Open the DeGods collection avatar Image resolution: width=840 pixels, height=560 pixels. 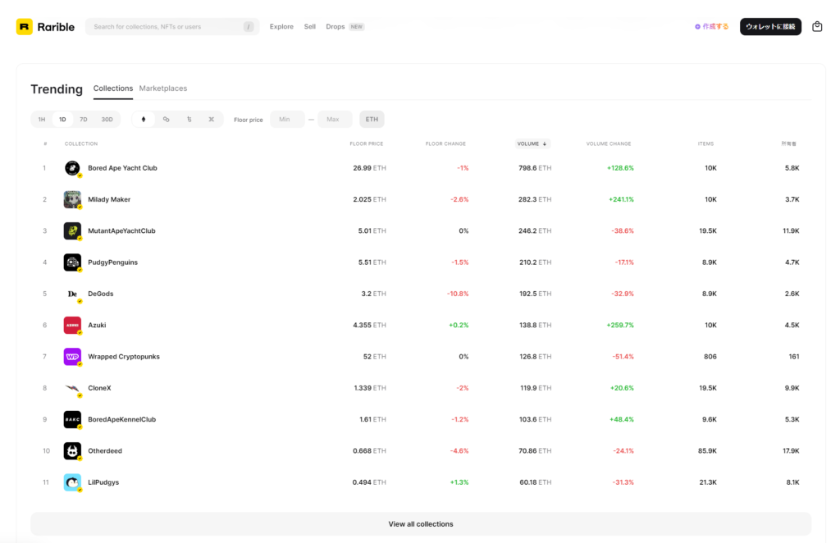click(72, 294)
